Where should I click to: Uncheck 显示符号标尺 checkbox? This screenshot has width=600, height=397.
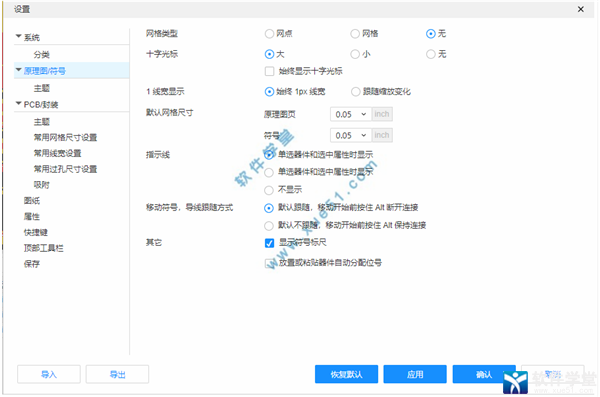(x=269, y=243)
